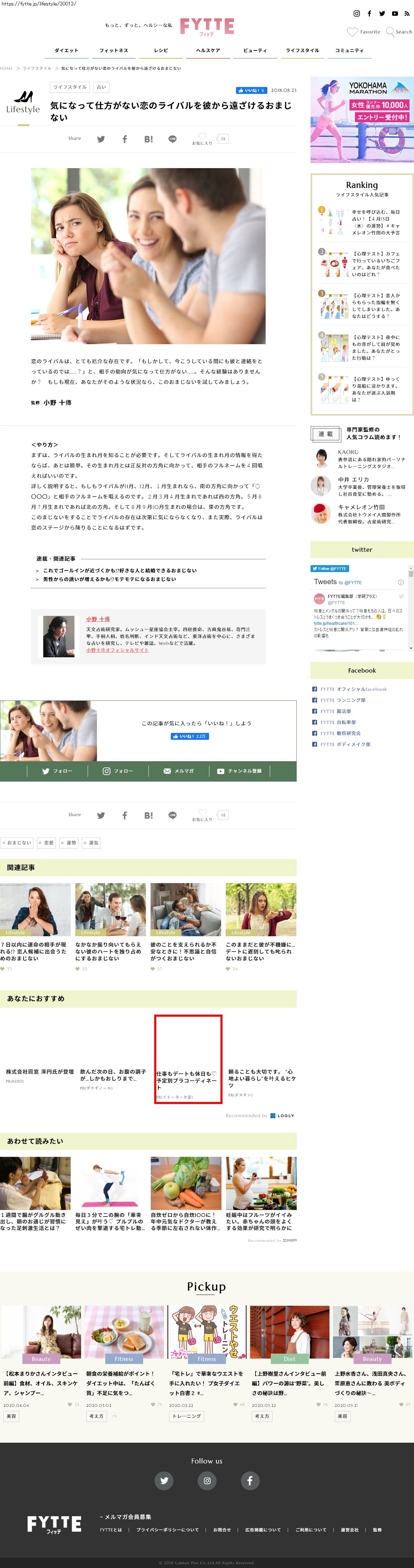Select the レシピ navigation tab
This screenshot has width=414, height=1568.
coord(161,50)
